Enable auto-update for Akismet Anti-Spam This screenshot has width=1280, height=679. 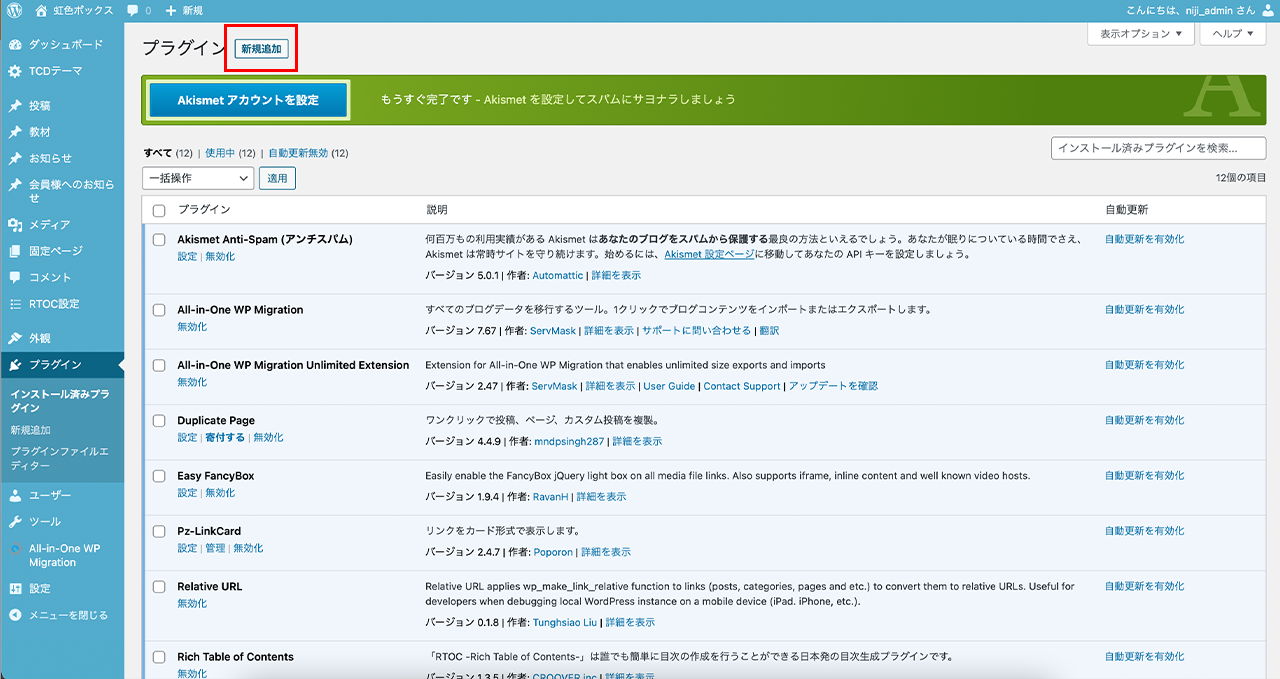tap(1144, 239)
